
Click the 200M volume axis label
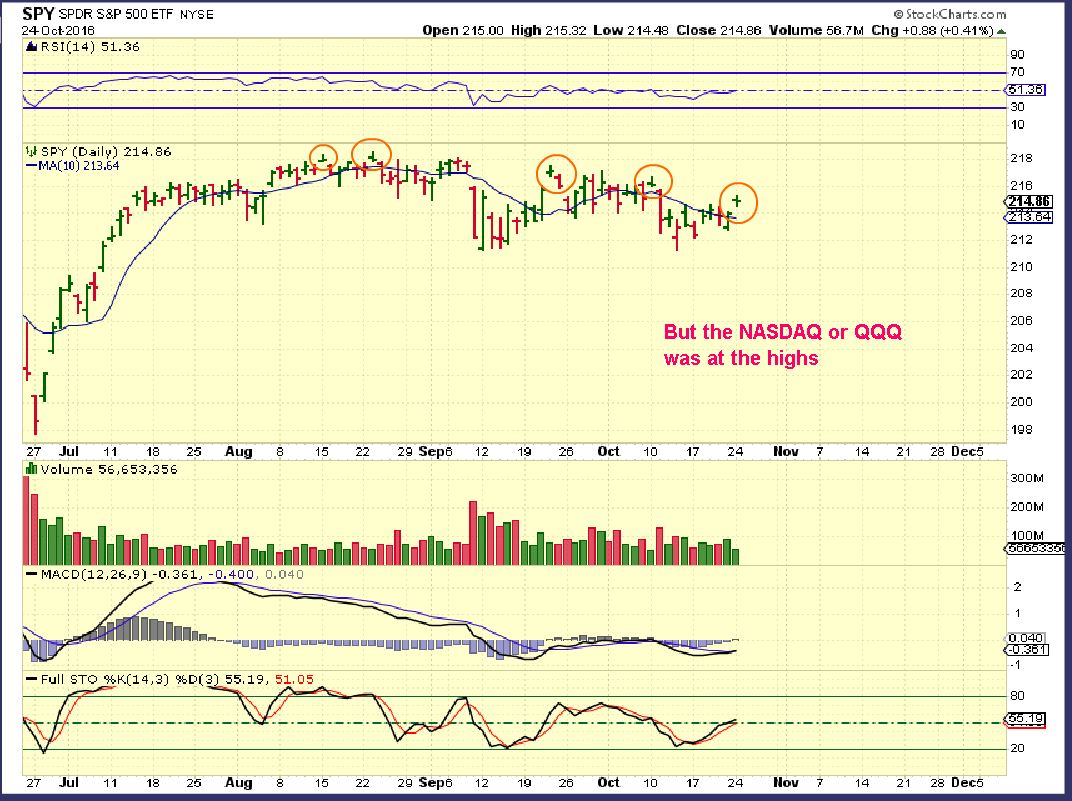pyautogui.click(x=1027, y=506)
